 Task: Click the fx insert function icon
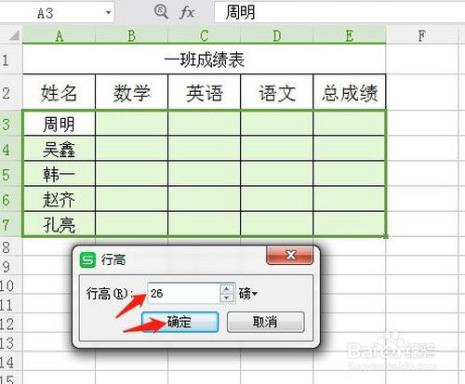coord(187,13)
